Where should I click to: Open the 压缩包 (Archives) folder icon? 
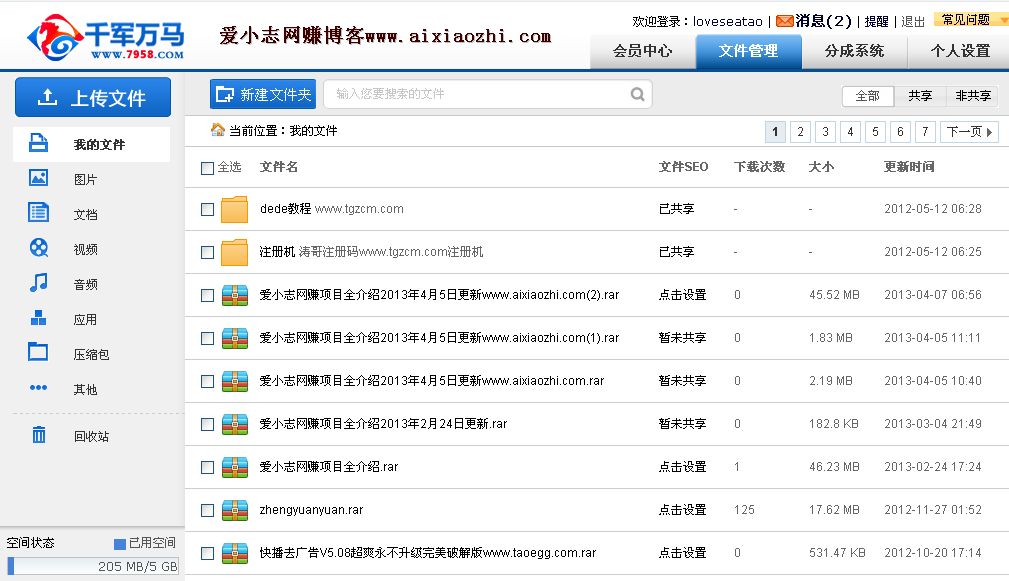coord(39,352)
